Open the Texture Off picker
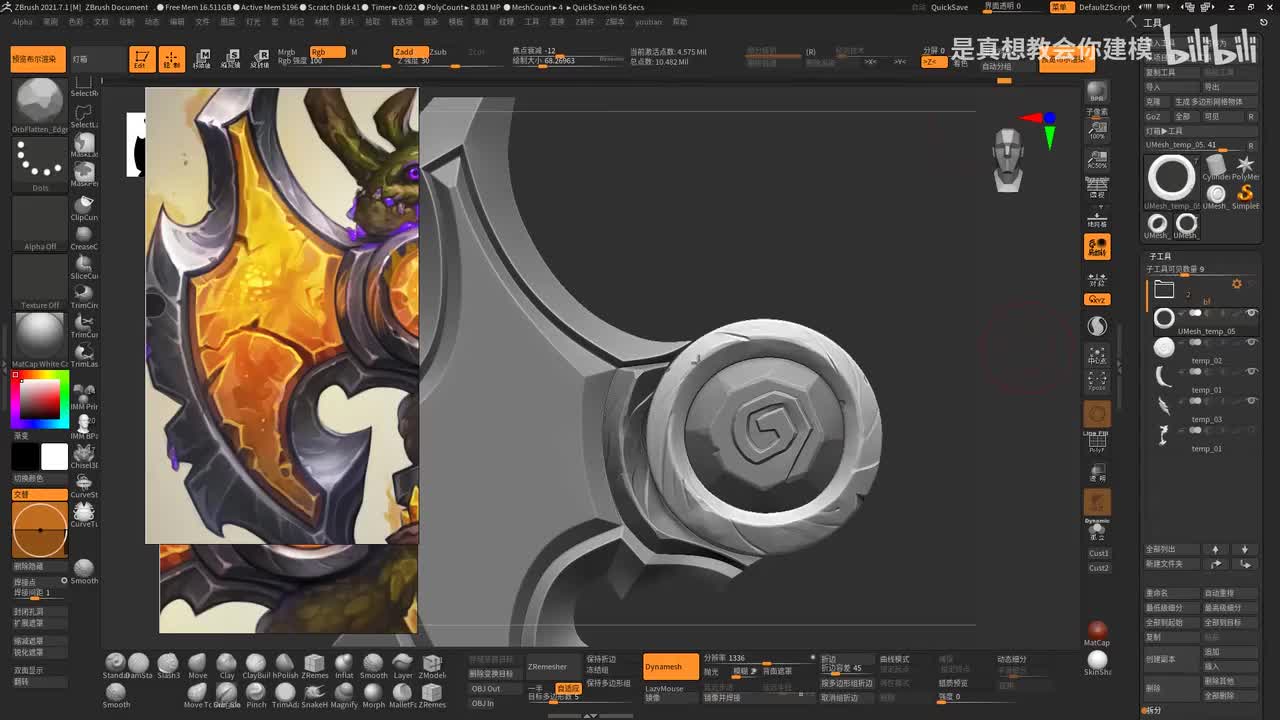The width and height of the screenshot is (1280, 720). coord(40,281)
